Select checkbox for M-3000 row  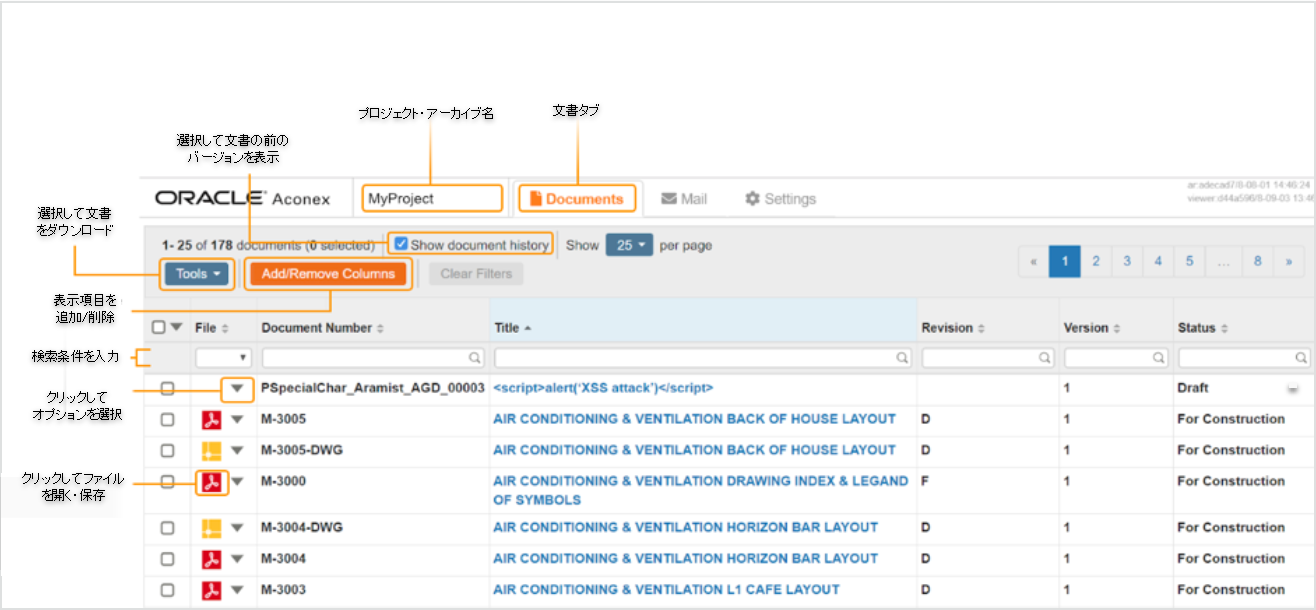pyautogui.click(x=167, y=481)
